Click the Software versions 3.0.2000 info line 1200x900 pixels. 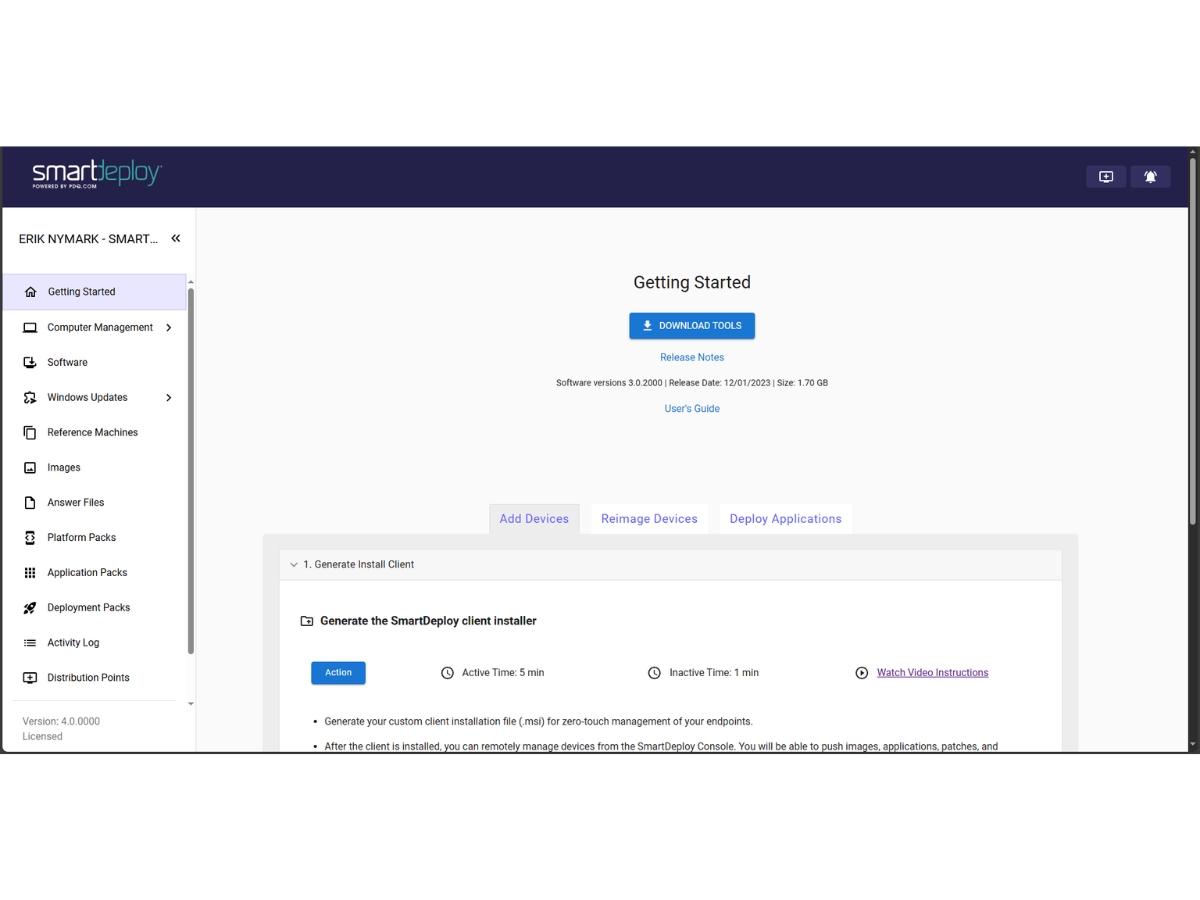click(x=692, y=383)
